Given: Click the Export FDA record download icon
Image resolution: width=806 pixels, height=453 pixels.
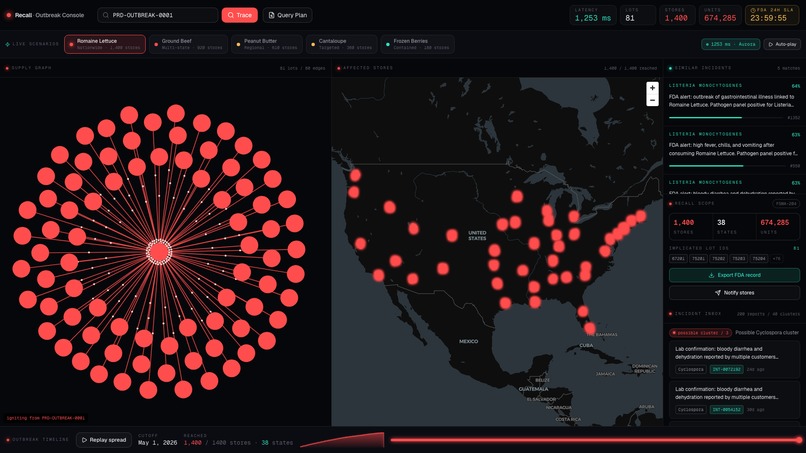Looking at the screenshot, I should coord(711,275).
